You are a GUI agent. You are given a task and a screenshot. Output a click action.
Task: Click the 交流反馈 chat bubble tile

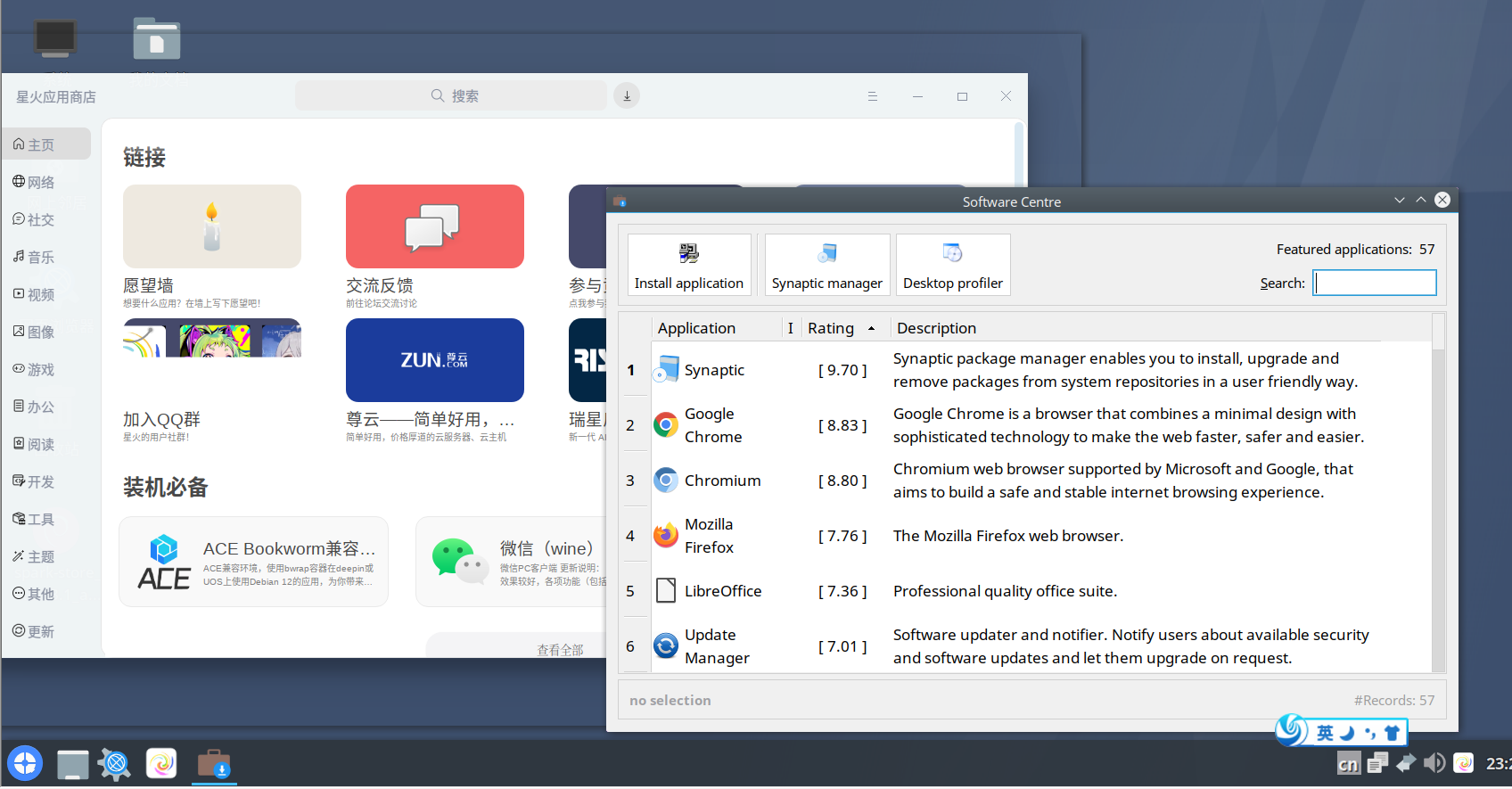pyautogui.click(x=434, y=226)
